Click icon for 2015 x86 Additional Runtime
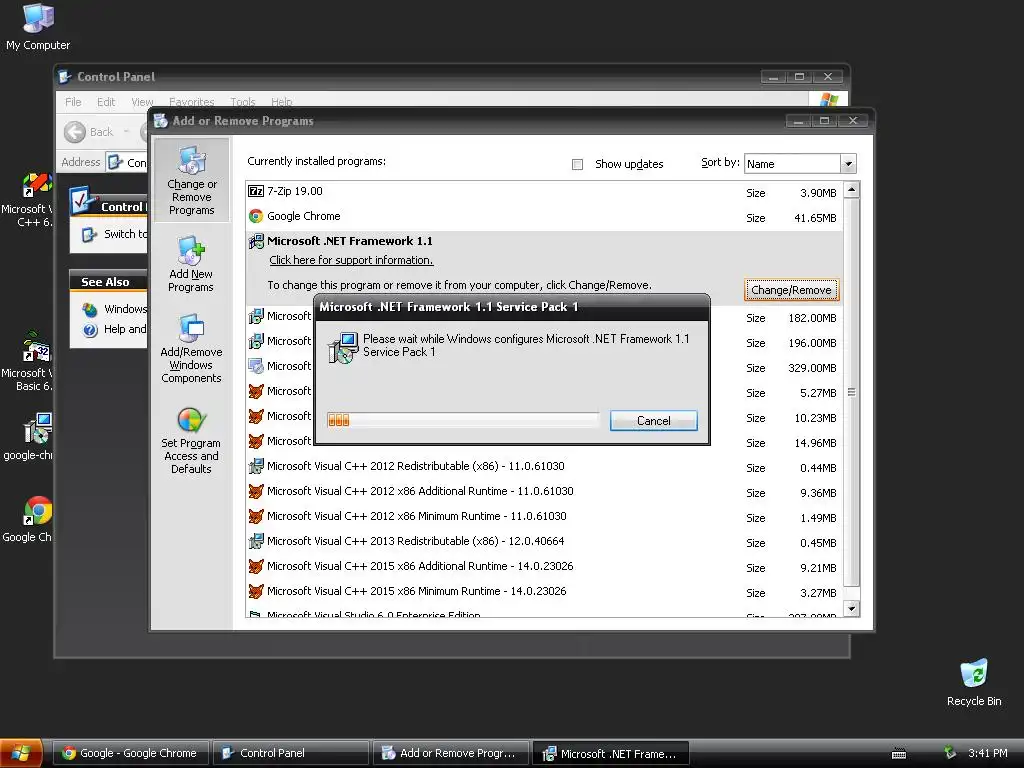1024x768 pixels. (256, 566)
